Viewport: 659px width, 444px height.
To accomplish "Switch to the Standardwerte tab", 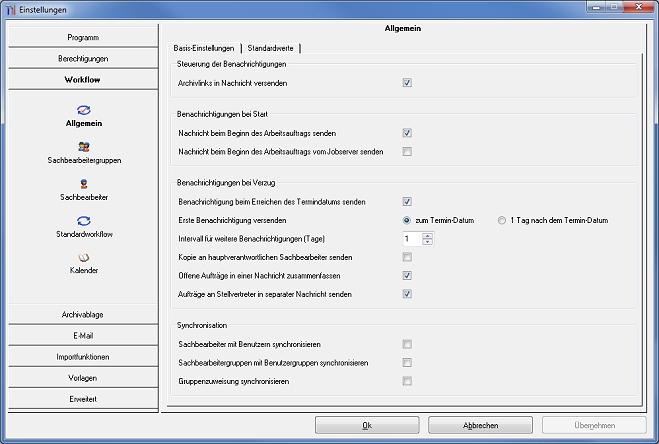I will tap(270, 48).
